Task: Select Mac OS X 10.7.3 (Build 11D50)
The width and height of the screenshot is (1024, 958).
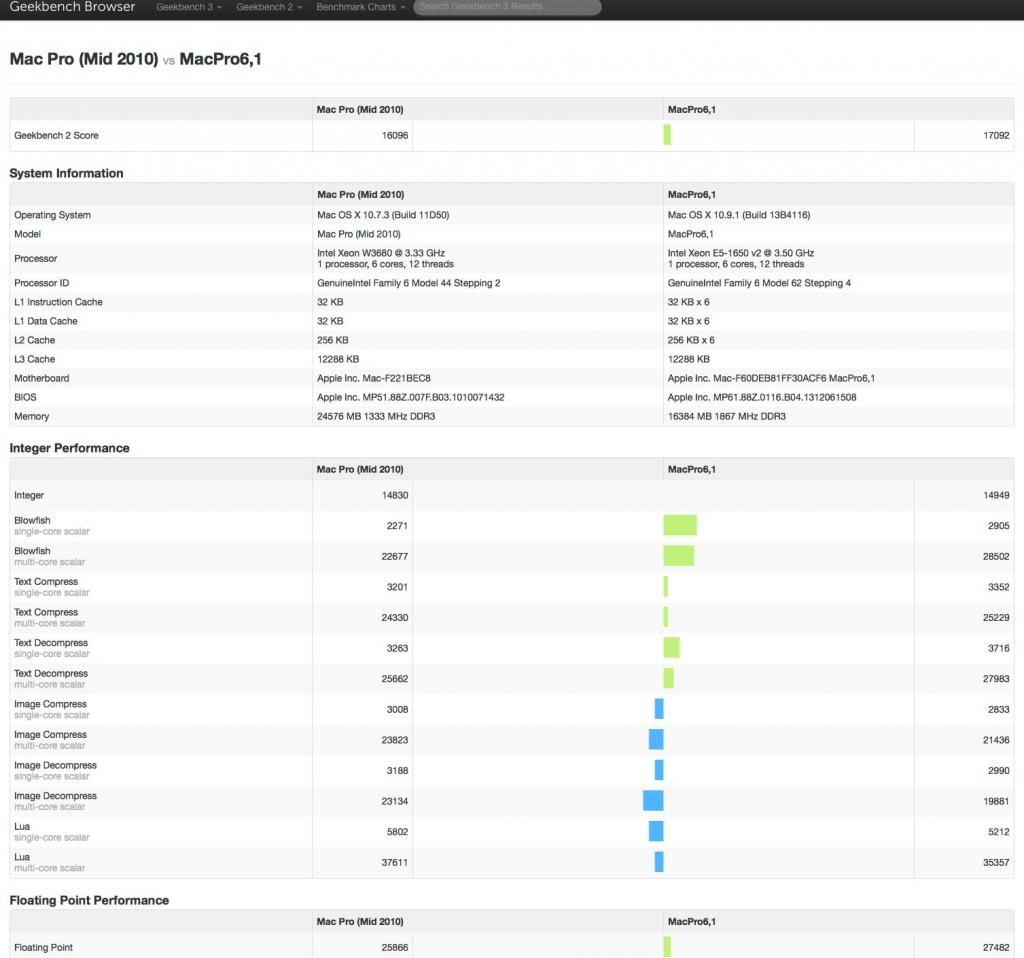Action: point(383,215)
